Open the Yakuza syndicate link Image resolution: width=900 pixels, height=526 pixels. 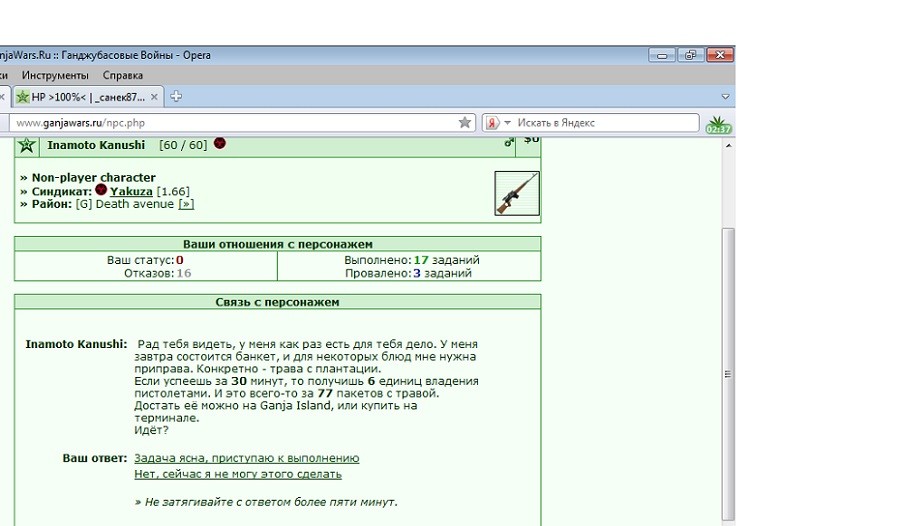coord(131,191)
